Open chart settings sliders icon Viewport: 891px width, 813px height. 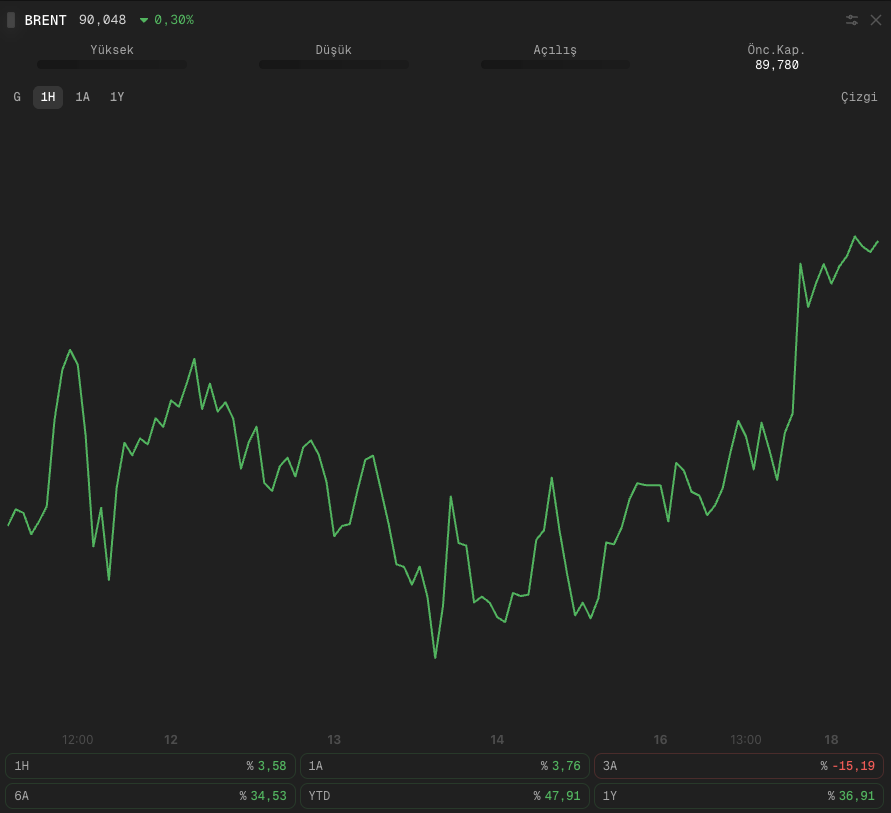coord(852,20)
